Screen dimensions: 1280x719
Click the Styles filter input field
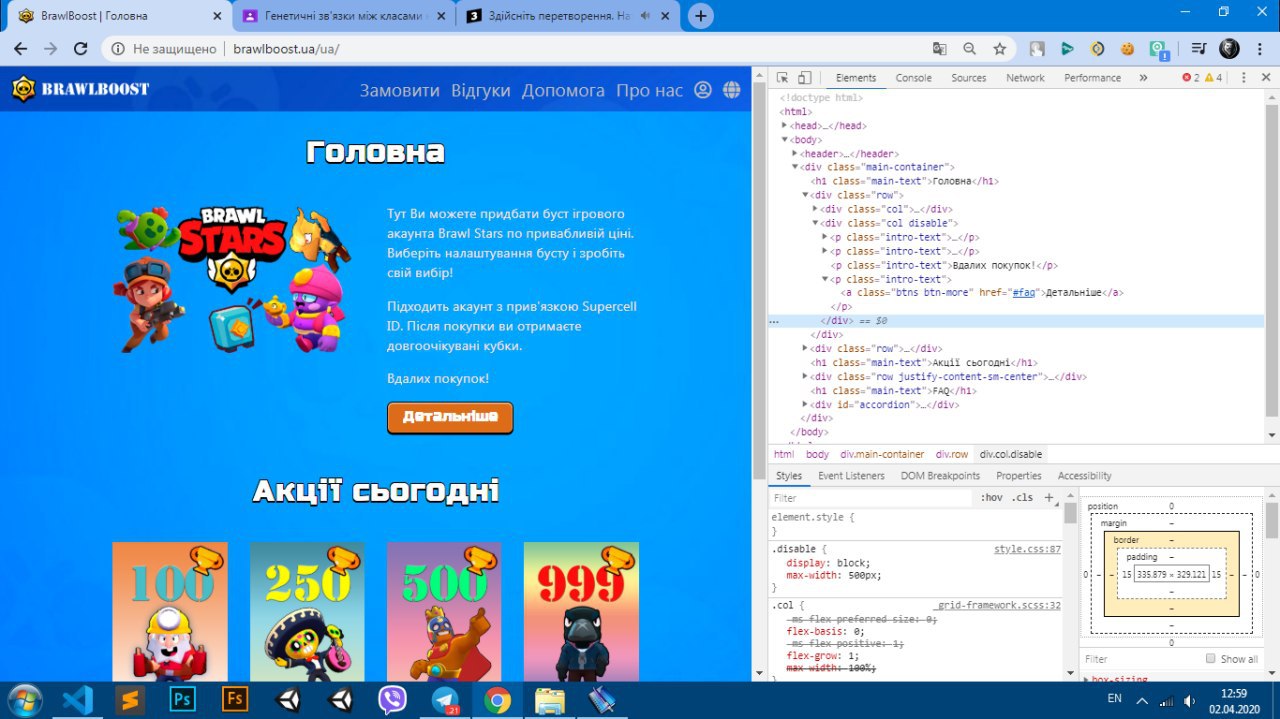pyautogui.click(x=870, y=497)
